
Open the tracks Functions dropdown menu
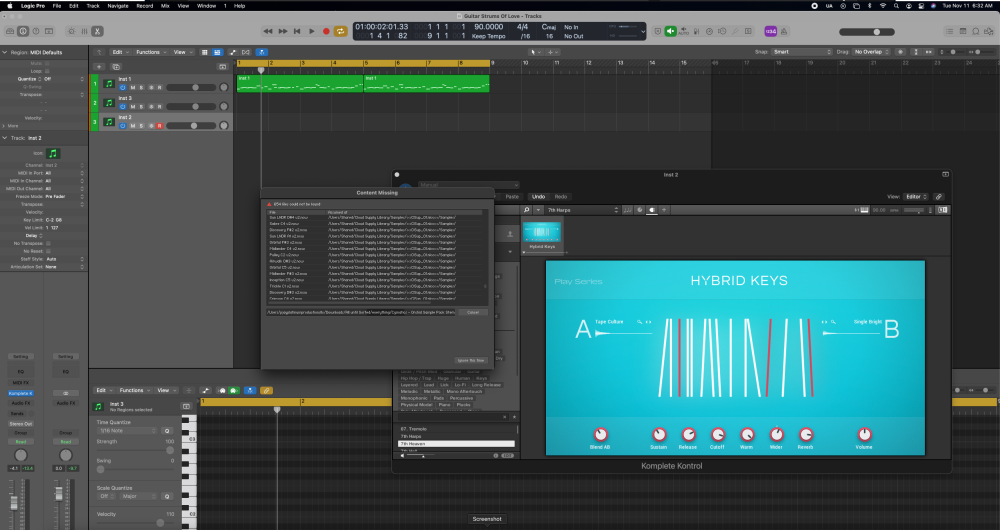pyautogui.click(x=151, y=52)
